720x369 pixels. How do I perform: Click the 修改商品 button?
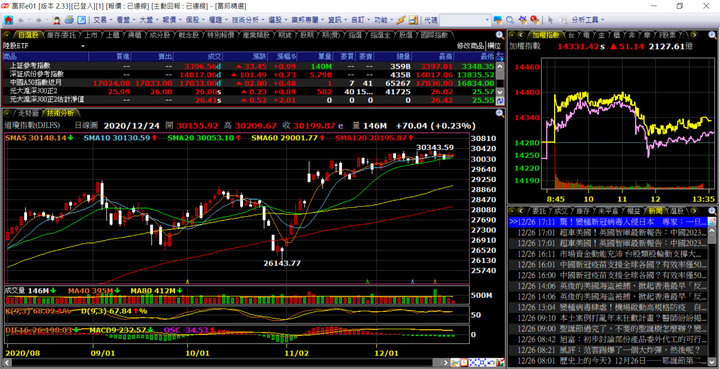click(471, 46)
